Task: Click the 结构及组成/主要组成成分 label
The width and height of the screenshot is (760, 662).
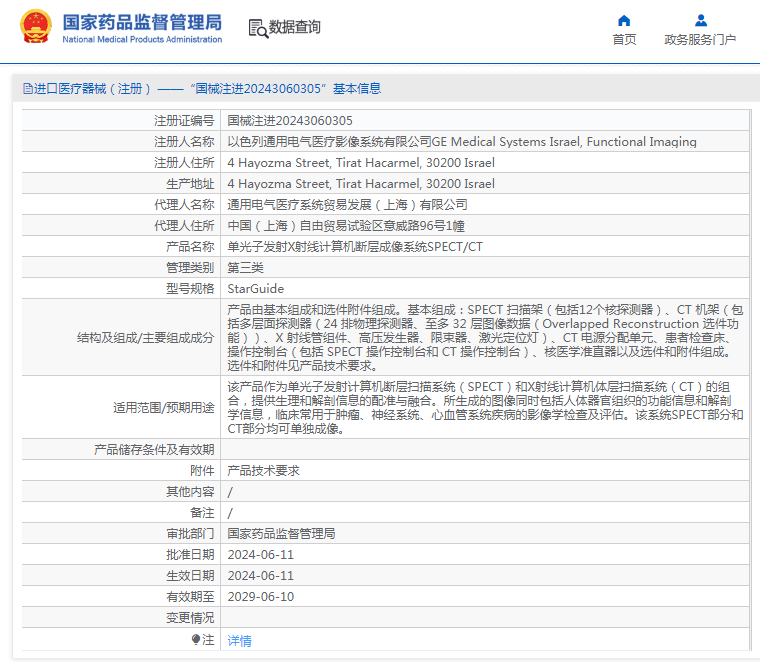Action: [145, 338]
